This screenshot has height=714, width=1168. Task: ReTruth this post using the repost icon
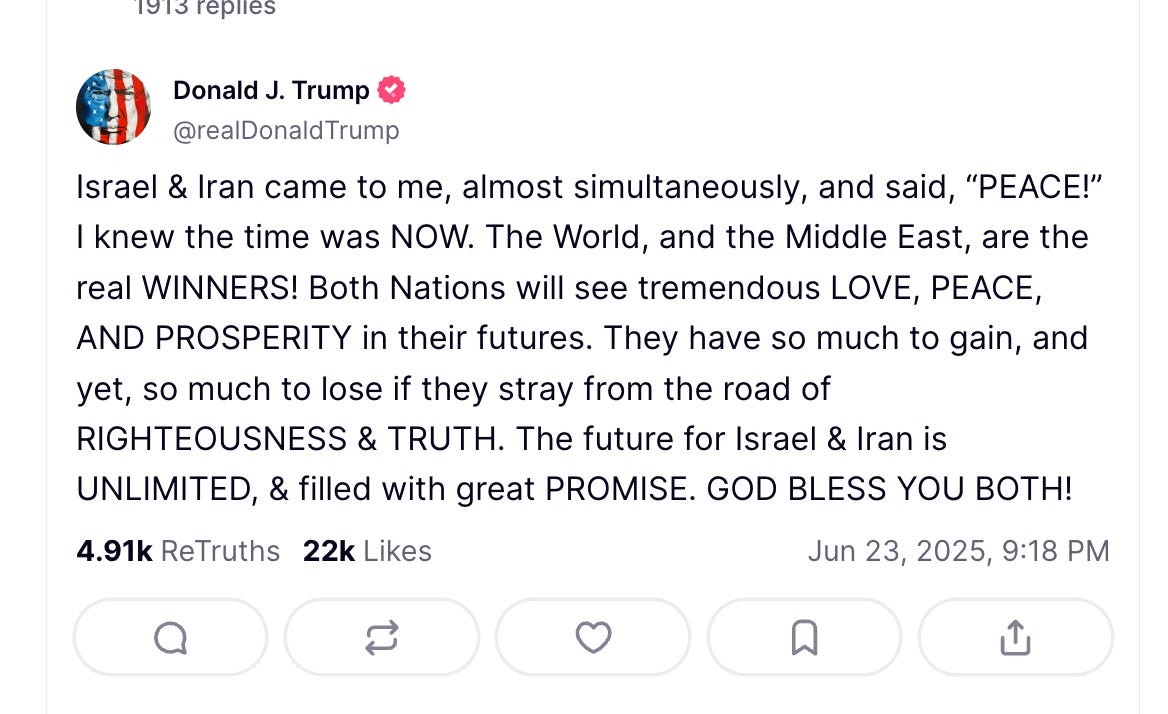pos(381,636)
